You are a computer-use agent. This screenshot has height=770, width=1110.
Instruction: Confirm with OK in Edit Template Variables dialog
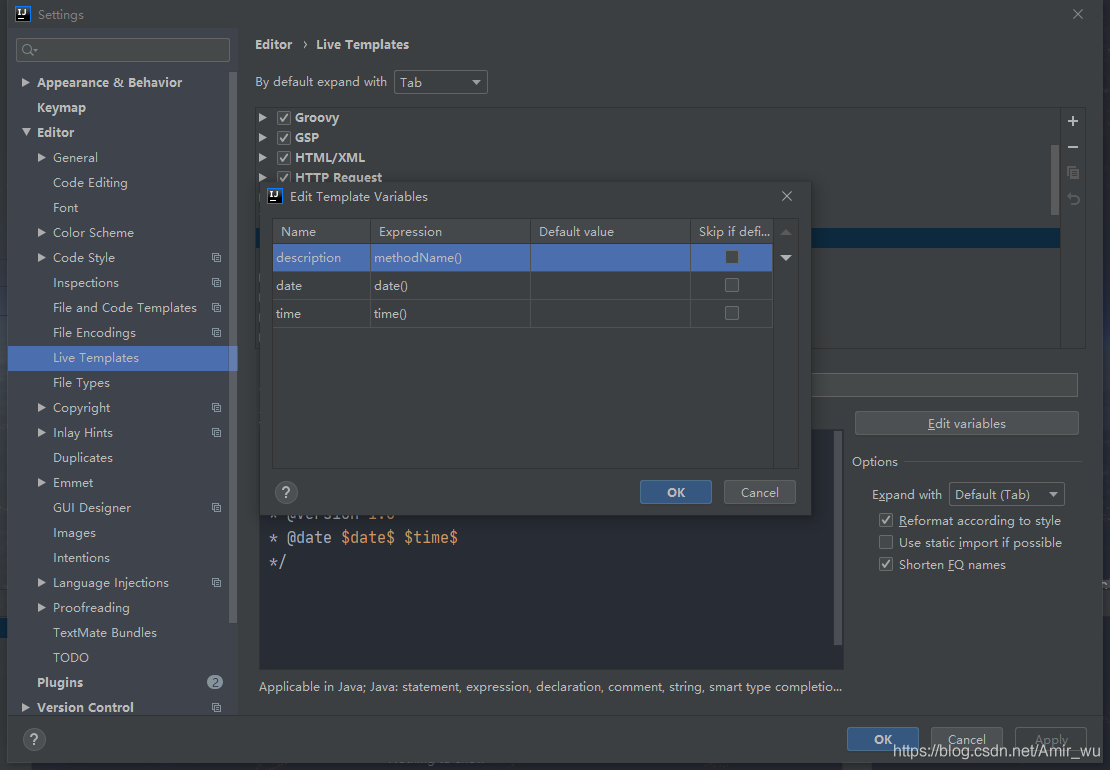(x=675, y=492)
